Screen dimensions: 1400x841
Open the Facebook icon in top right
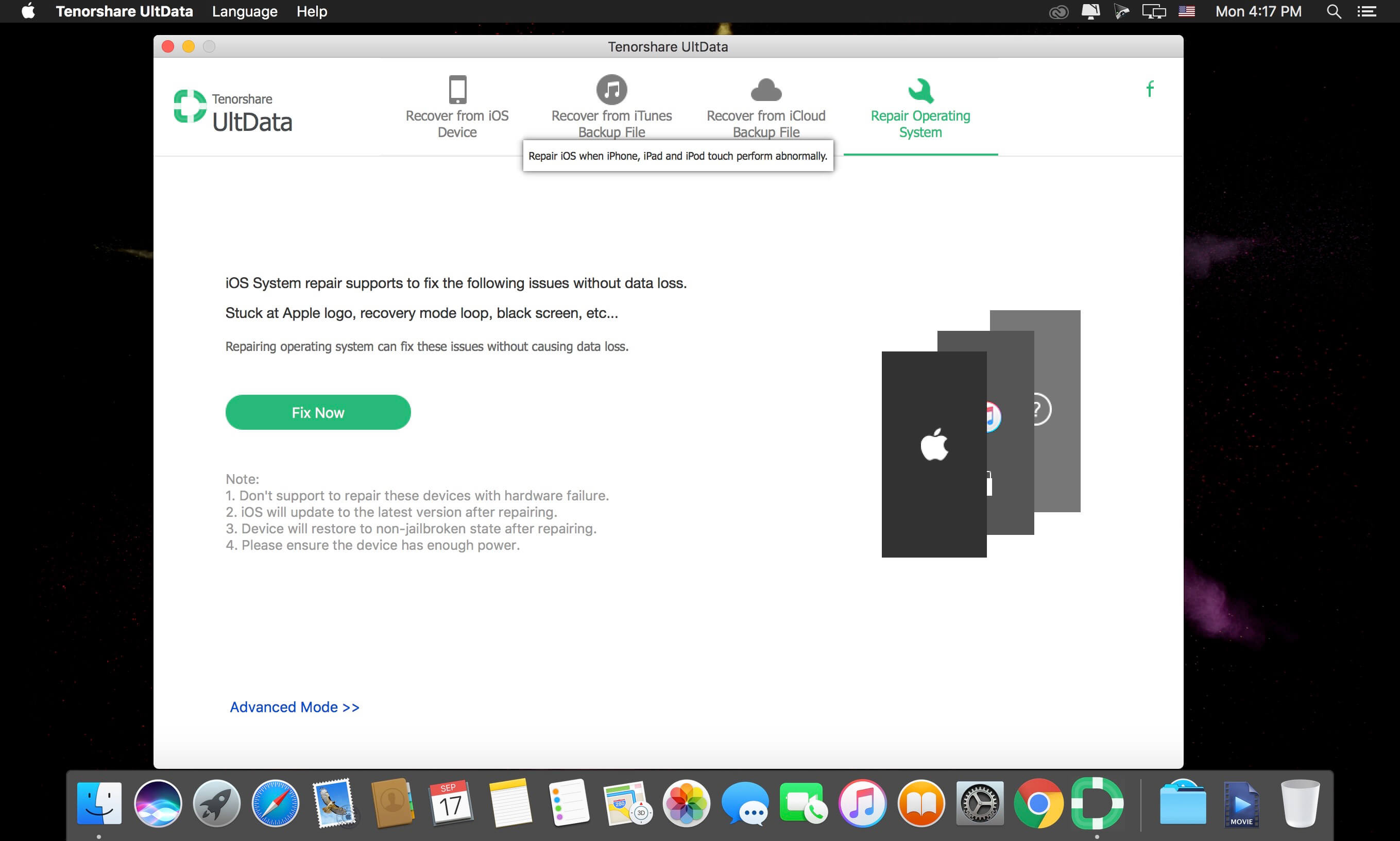tap(1150, 89)
